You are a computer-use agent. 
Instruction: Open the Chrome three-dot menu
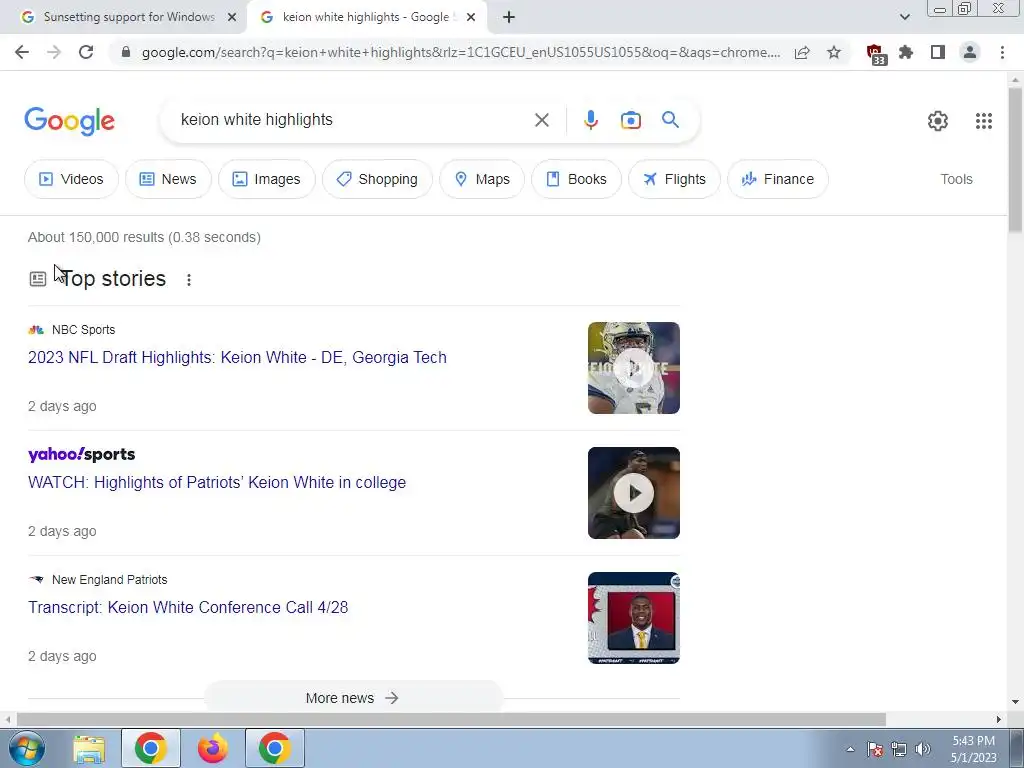point(1002,52)
